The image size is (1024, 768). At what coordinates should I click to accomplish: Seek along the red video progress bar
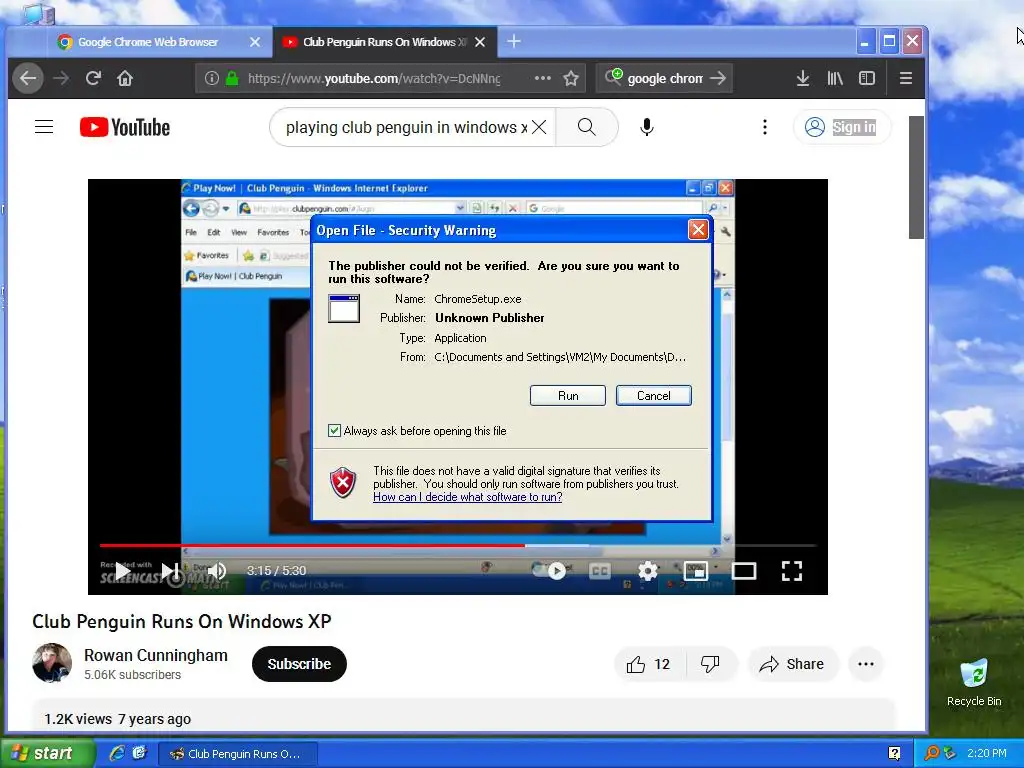[457, 545]
